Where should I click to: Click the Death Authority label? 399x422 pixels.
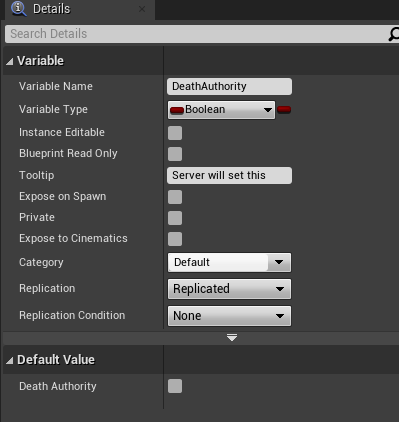[x=58, y=386]
